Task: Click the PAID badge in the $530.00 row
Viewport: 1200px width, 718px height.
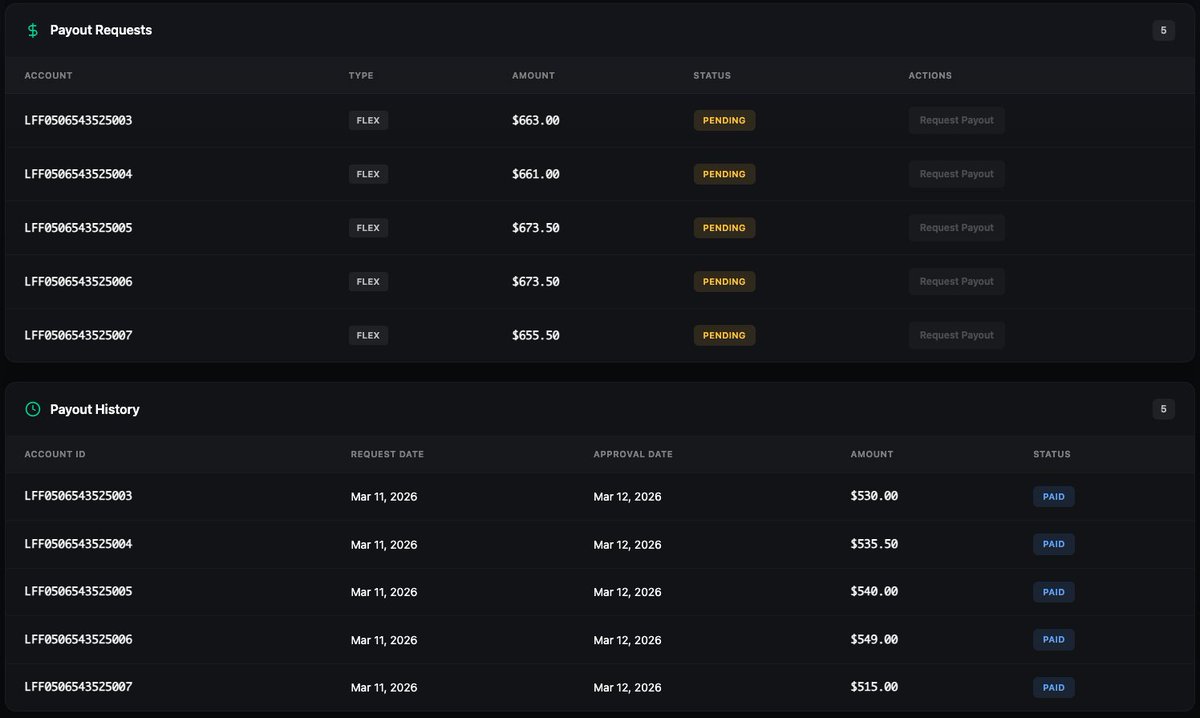Action: (1054, 497)
